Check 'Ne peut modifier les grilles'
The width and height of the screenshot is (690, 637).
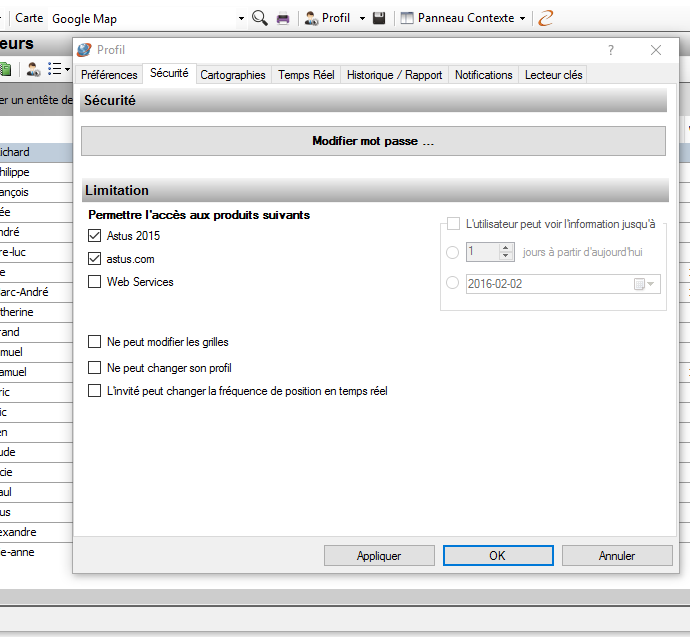tap(95, 342)
